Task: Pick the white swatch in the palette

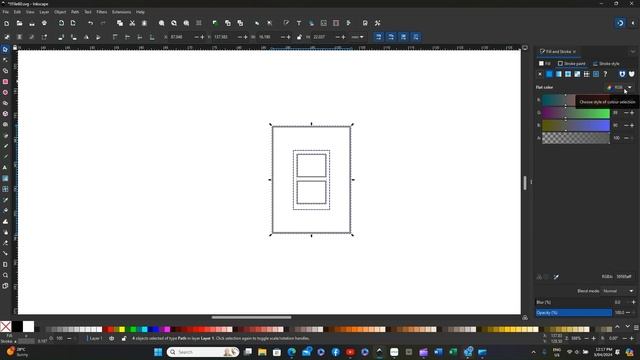Action: click(29, 327)
